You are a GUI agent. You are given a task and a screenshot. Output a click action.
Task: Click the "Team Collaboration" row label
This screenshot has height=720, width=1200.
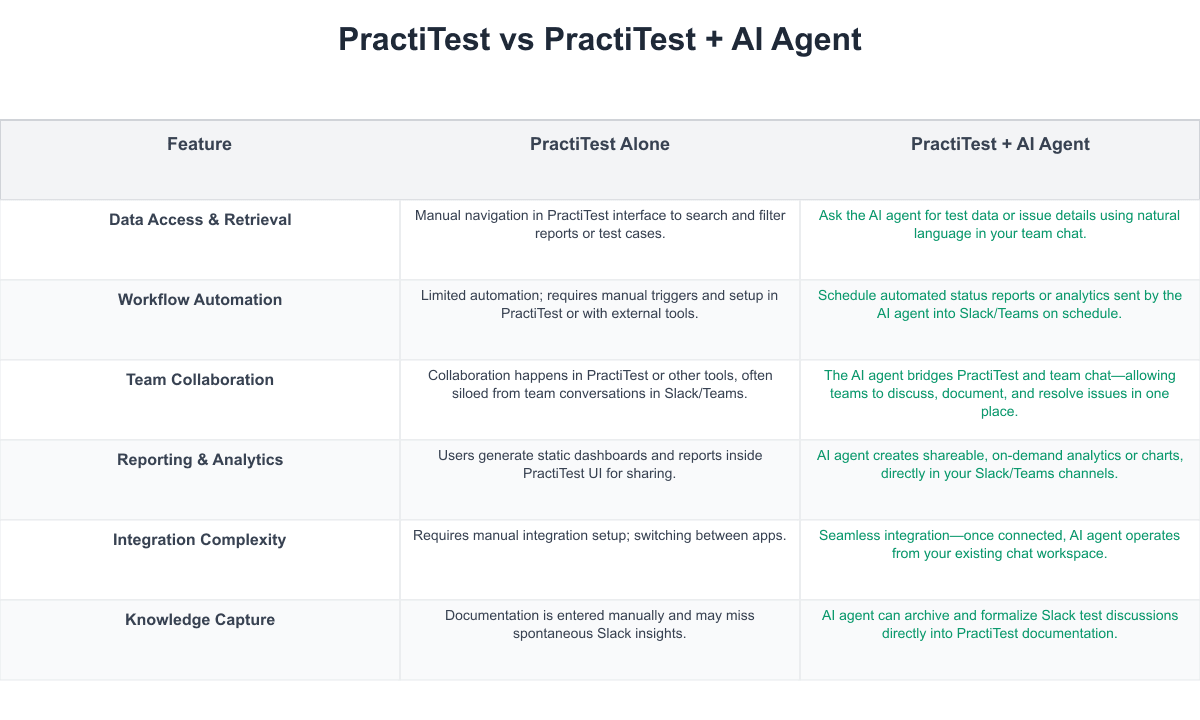tap(200, 380)
